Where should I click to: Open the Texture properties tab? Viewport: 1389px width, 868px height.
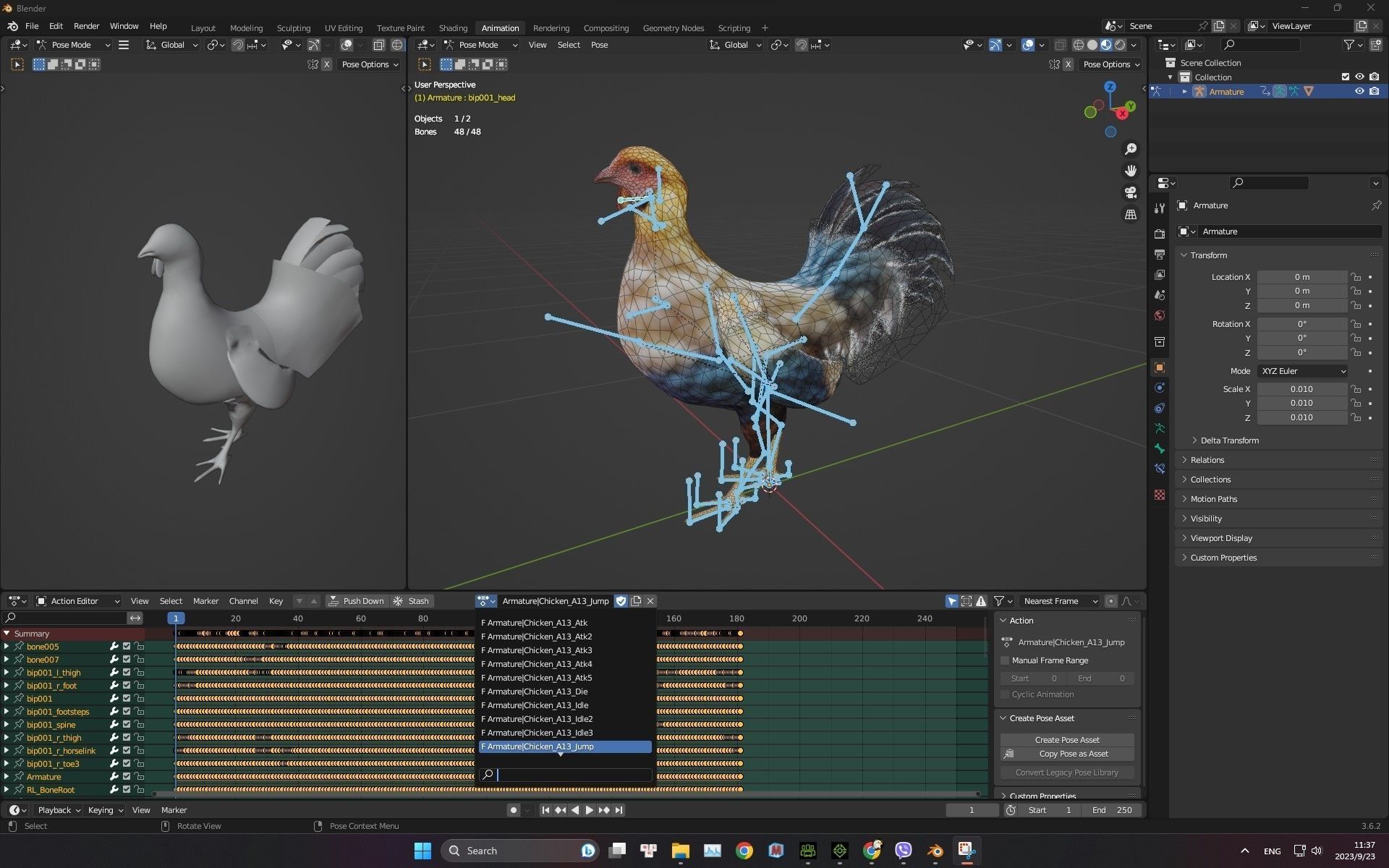click(x=1160, y=495)
